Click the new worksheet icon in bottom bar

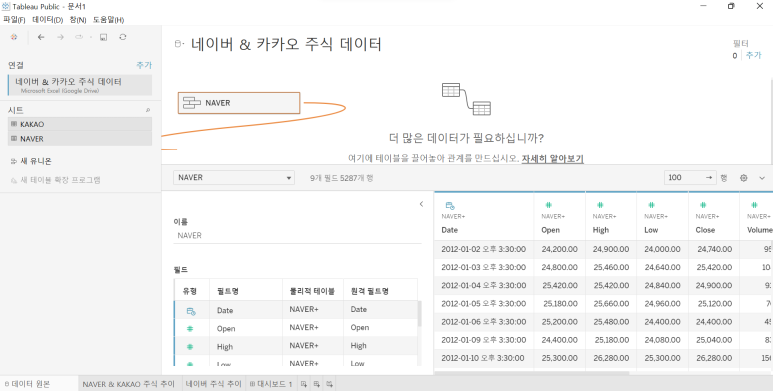pyautogui.click(x=304, y=384)
